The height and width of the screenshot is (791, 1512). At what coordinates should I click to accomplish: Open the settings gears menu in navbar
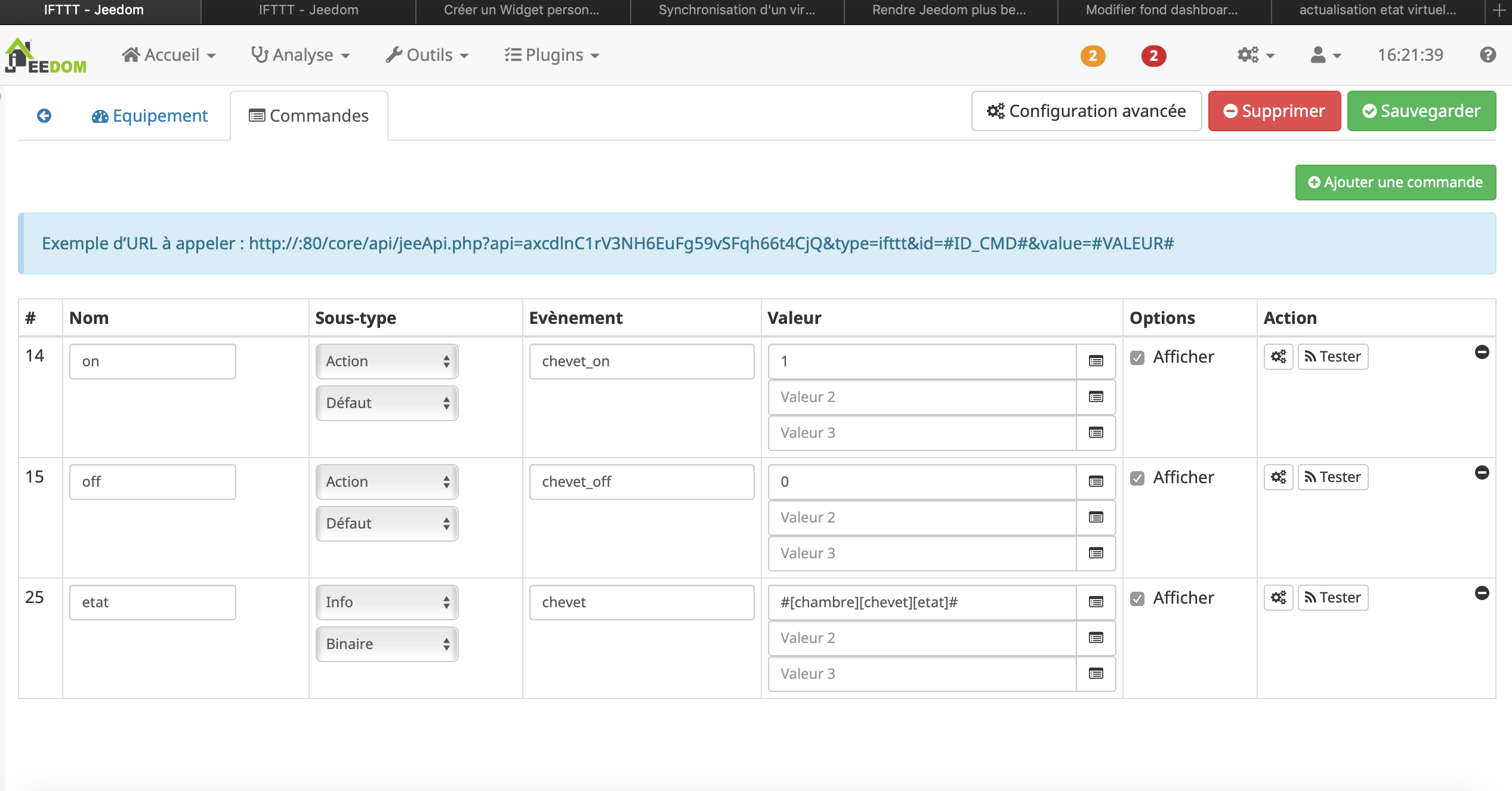pyautogui.click(x=1255, y=55)
